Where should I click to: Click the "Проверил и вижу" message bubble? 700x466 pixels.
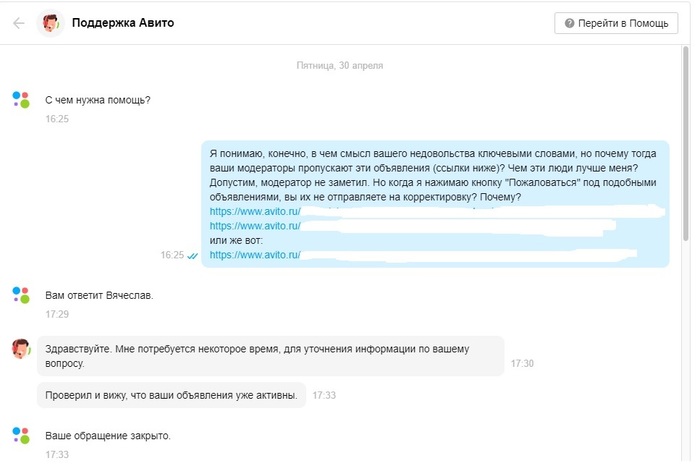coord(171,396)
